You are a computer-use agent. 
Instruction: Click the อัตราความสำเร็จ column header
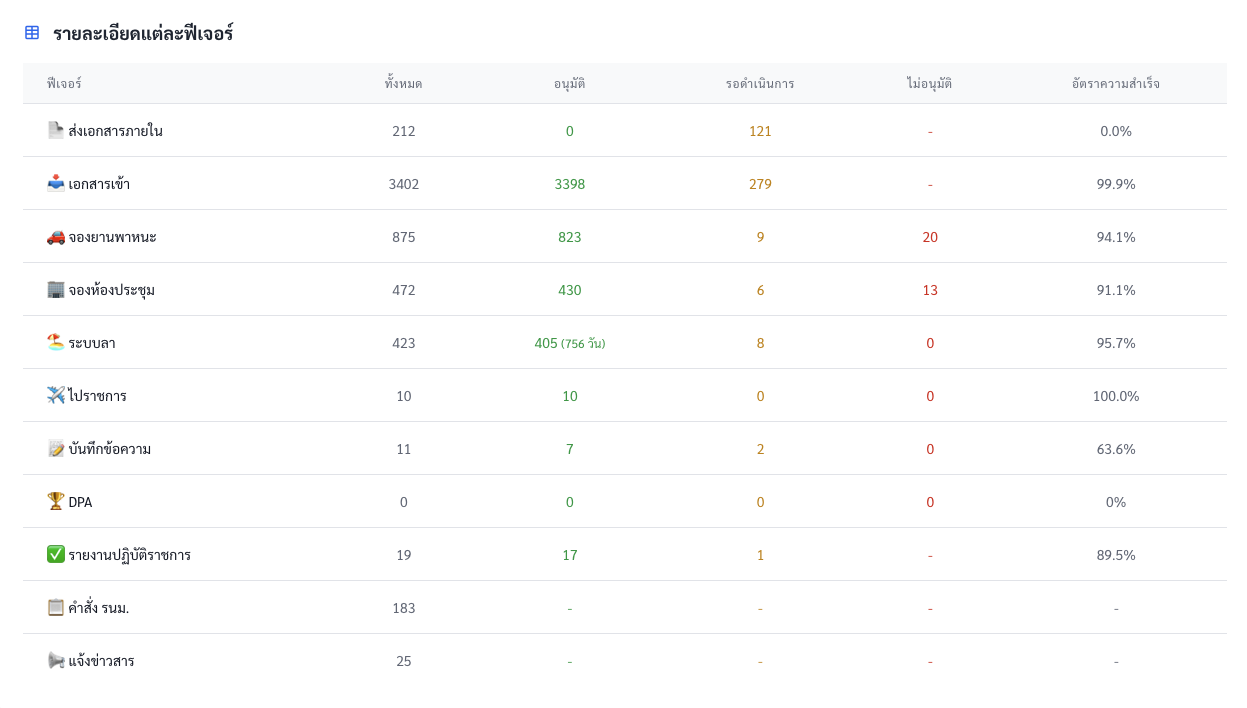coord(1115,83)
